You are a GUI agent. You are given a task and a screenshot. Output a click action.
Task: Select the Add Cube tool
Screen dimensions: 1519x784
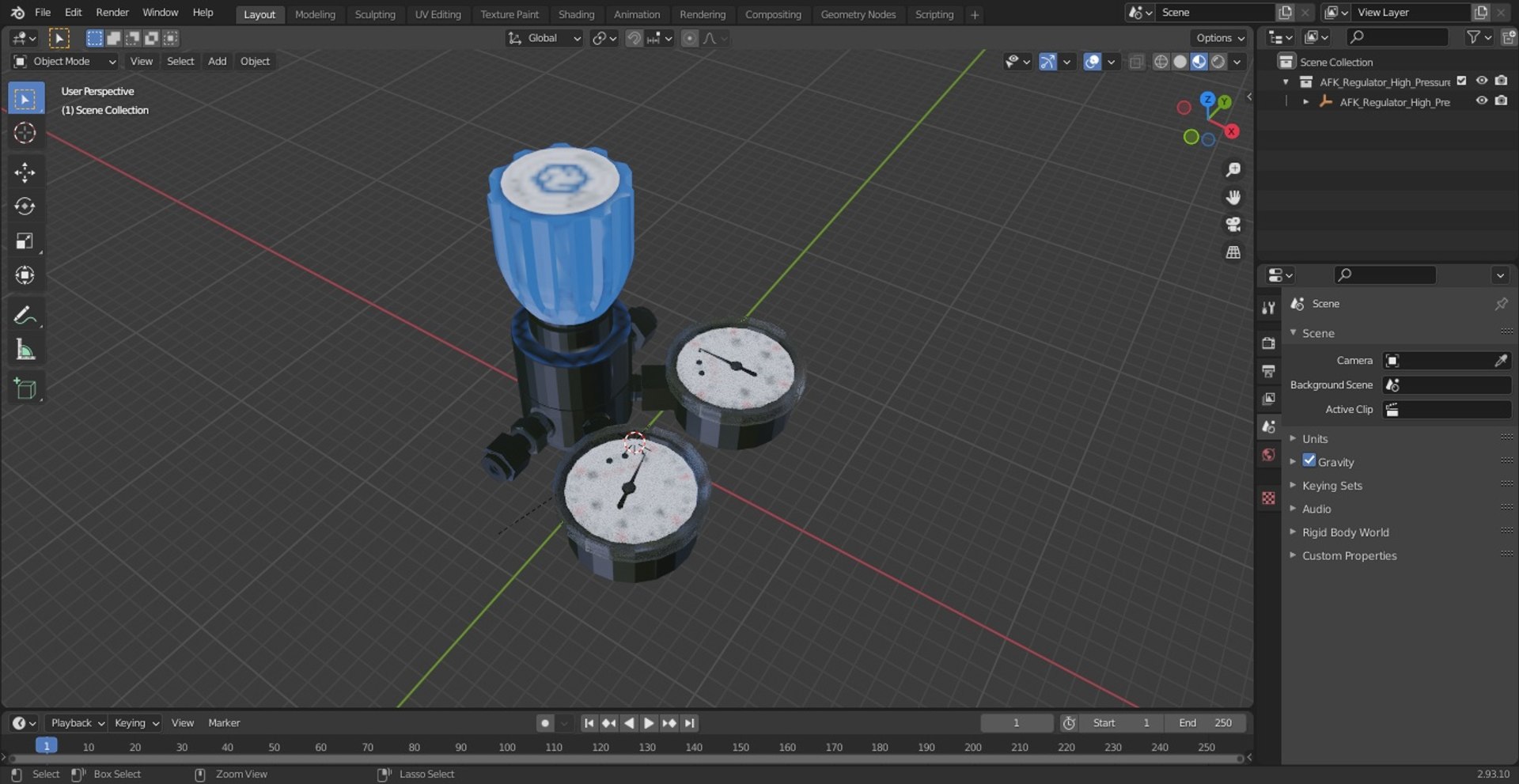point(25,388)
